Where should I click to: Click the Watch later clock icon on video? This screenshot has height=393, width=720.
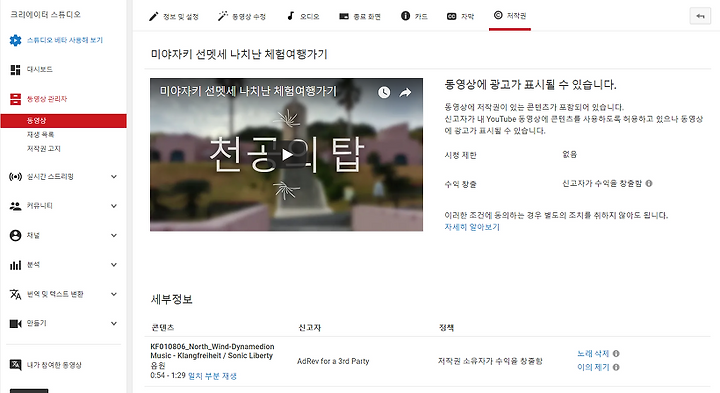[384, 92]
